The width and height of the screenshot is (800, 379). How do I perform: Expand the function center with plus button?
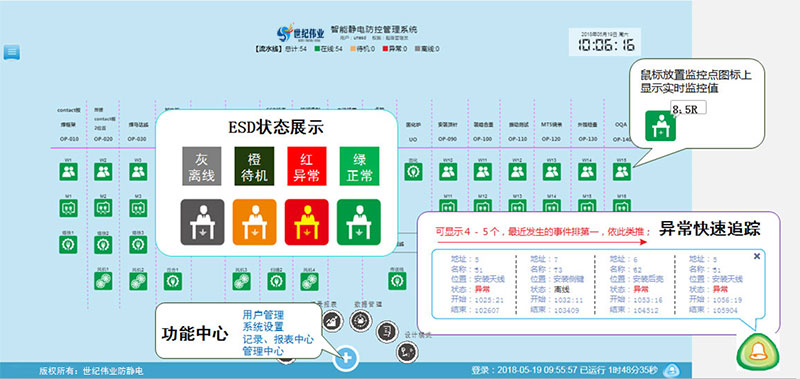(x=346, y=358)
